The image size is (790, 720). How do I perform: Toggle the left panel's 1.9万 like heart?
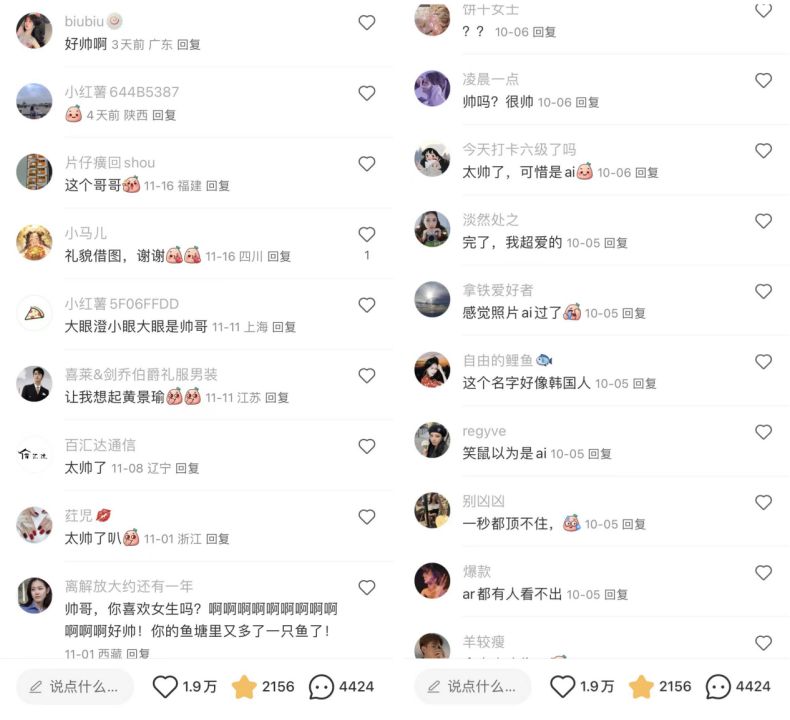pyautogui.click(x=165, y=687)
